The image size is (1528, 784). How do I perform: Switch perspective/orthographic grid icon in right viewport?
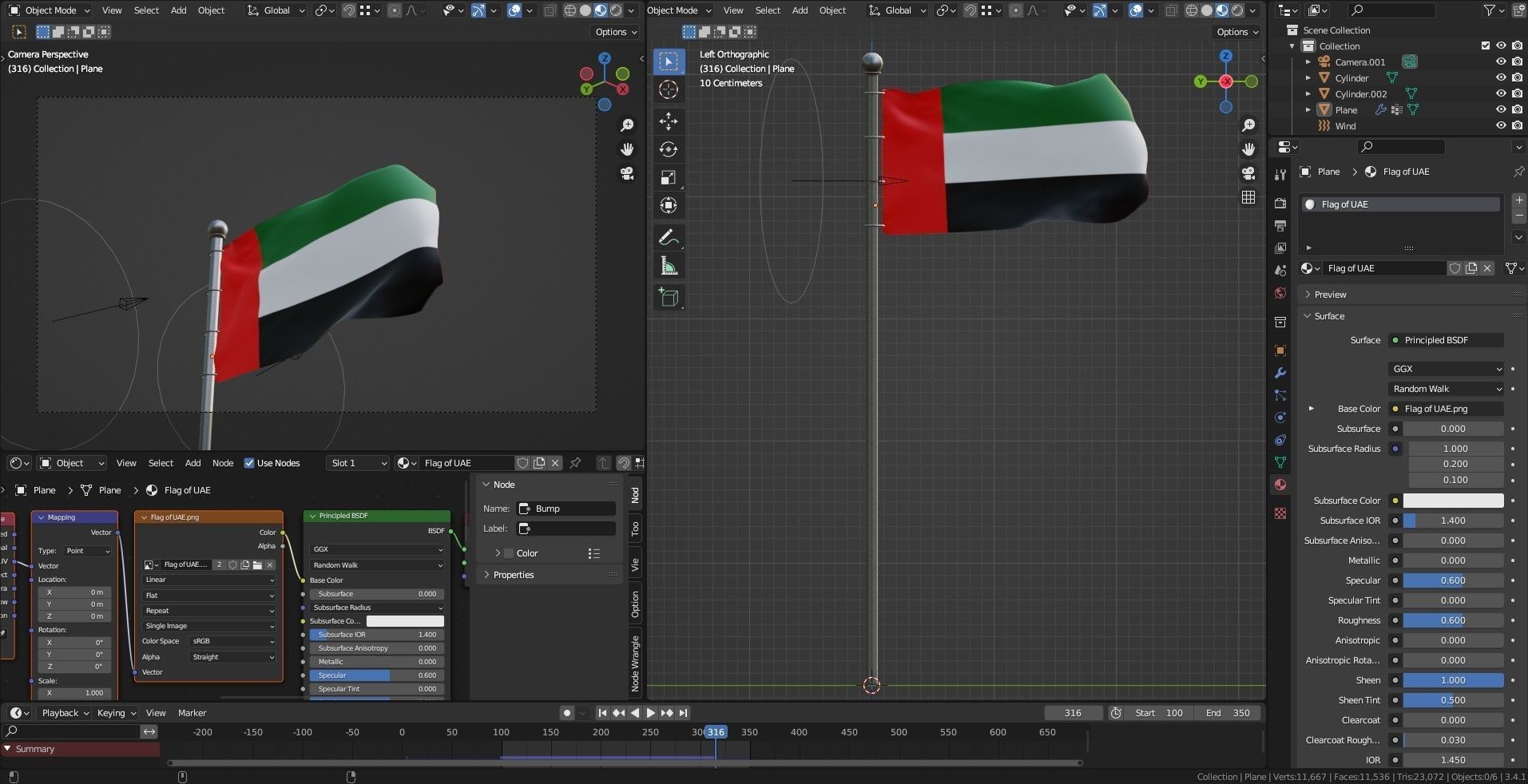1248,197
